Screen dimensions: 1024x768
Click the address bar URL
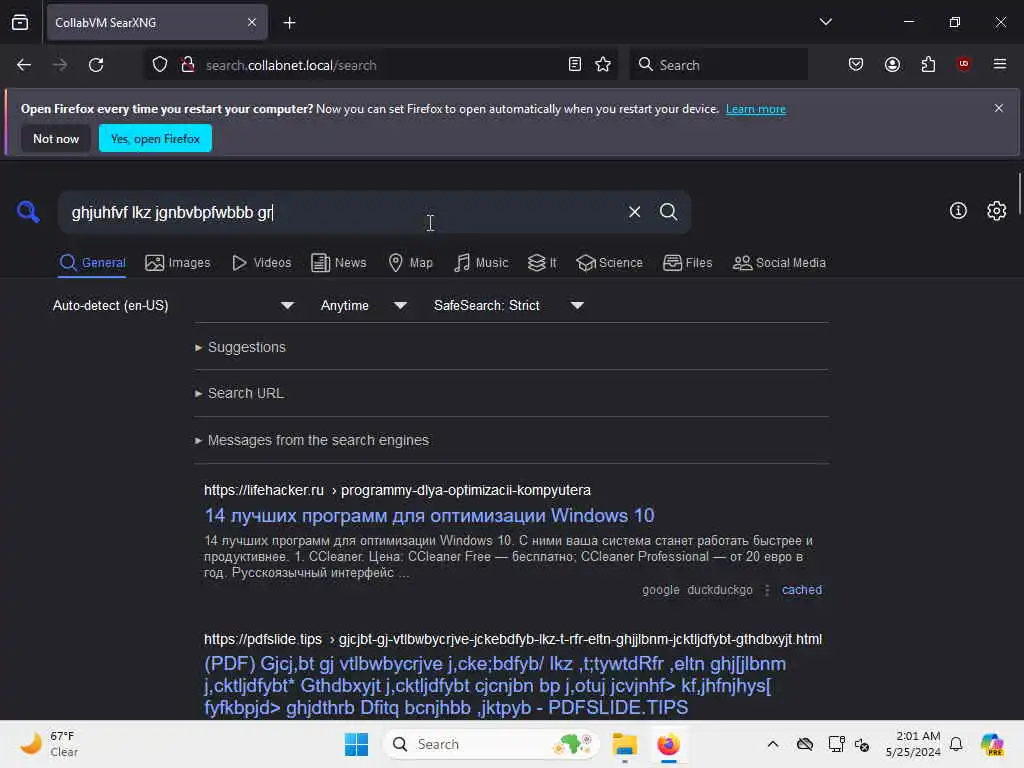(291, 65)
